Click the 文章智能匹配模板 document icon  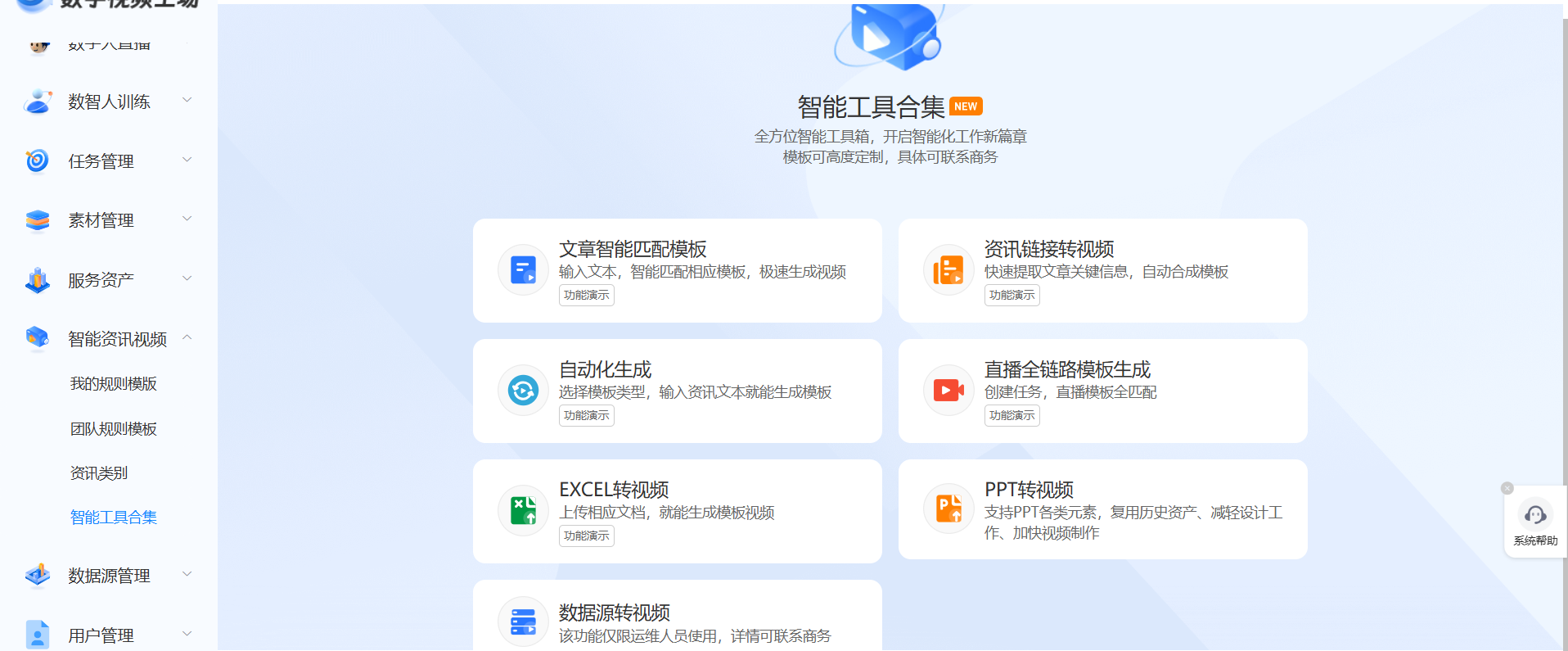pos(523,269)
